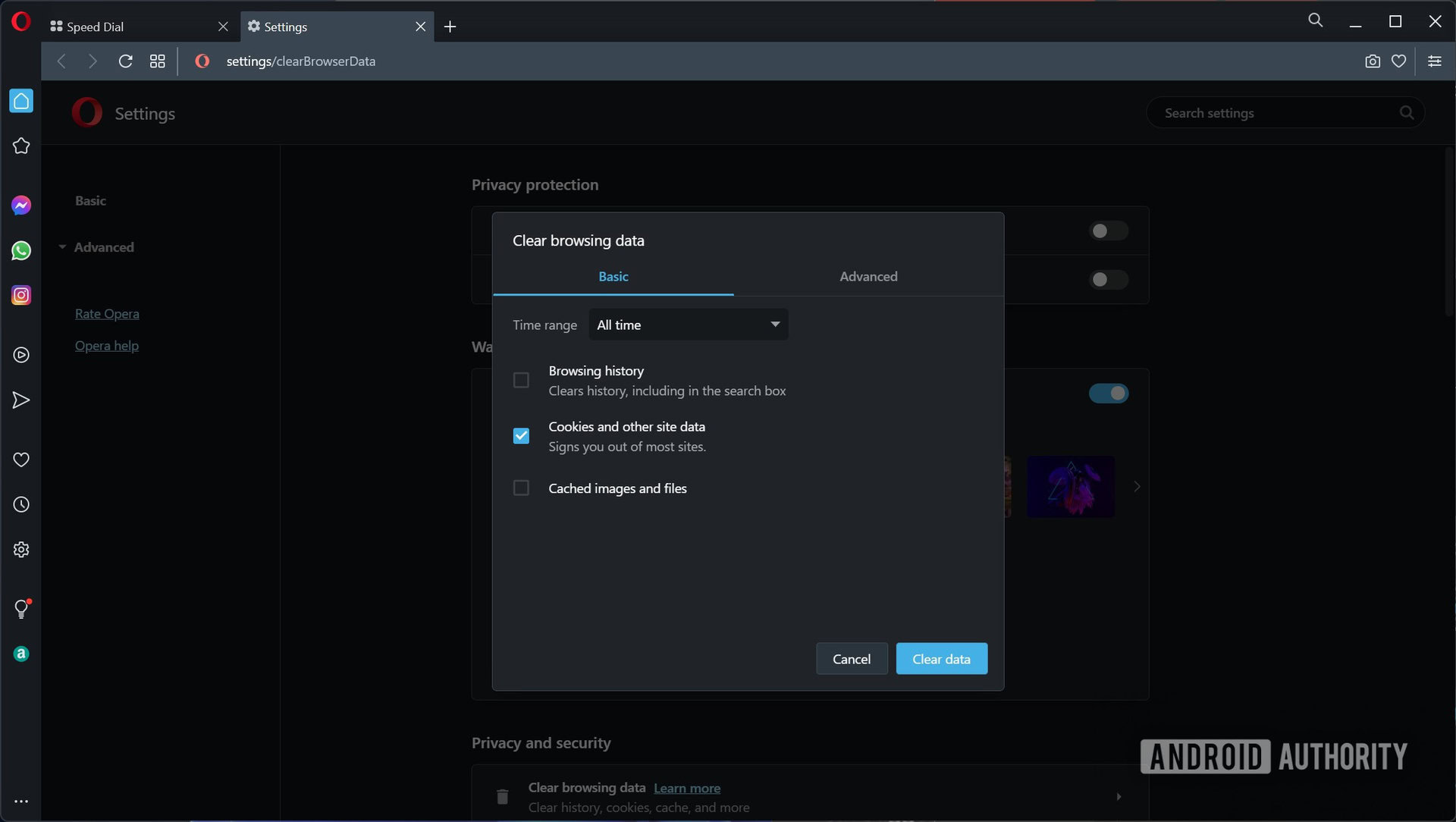The image size is (1456, 822).
Task: Click the Cancel button
Action: tap(852, 659)
